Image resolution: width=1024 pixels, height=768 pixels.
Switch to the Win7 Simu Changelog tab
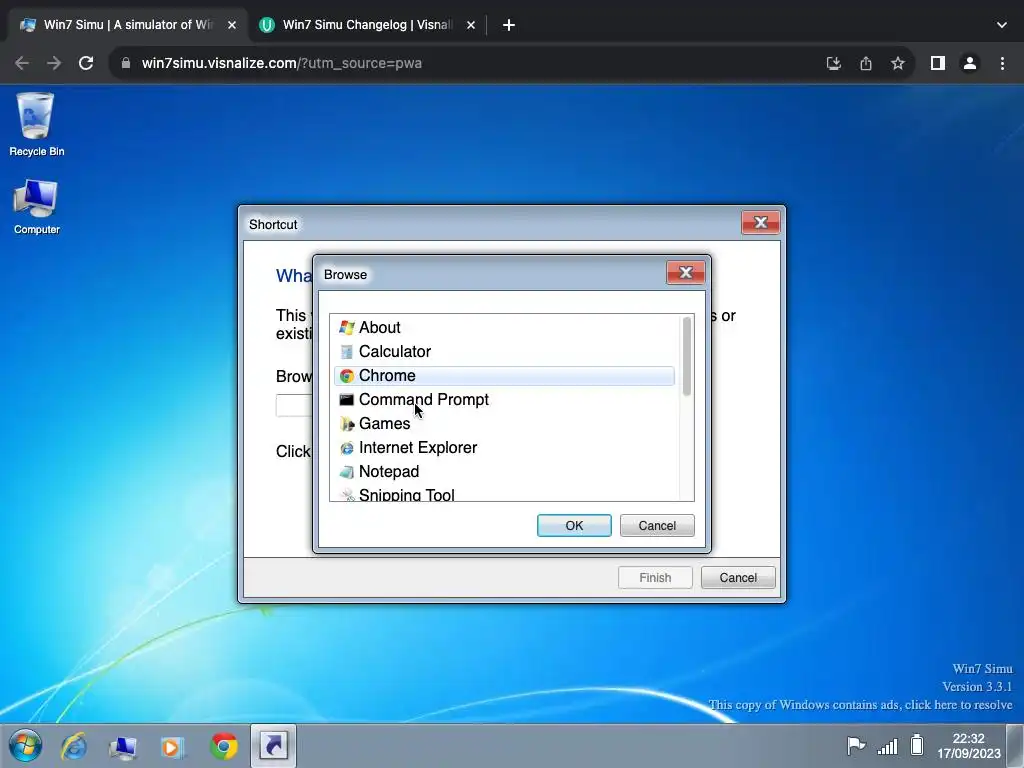coord(367,25)
